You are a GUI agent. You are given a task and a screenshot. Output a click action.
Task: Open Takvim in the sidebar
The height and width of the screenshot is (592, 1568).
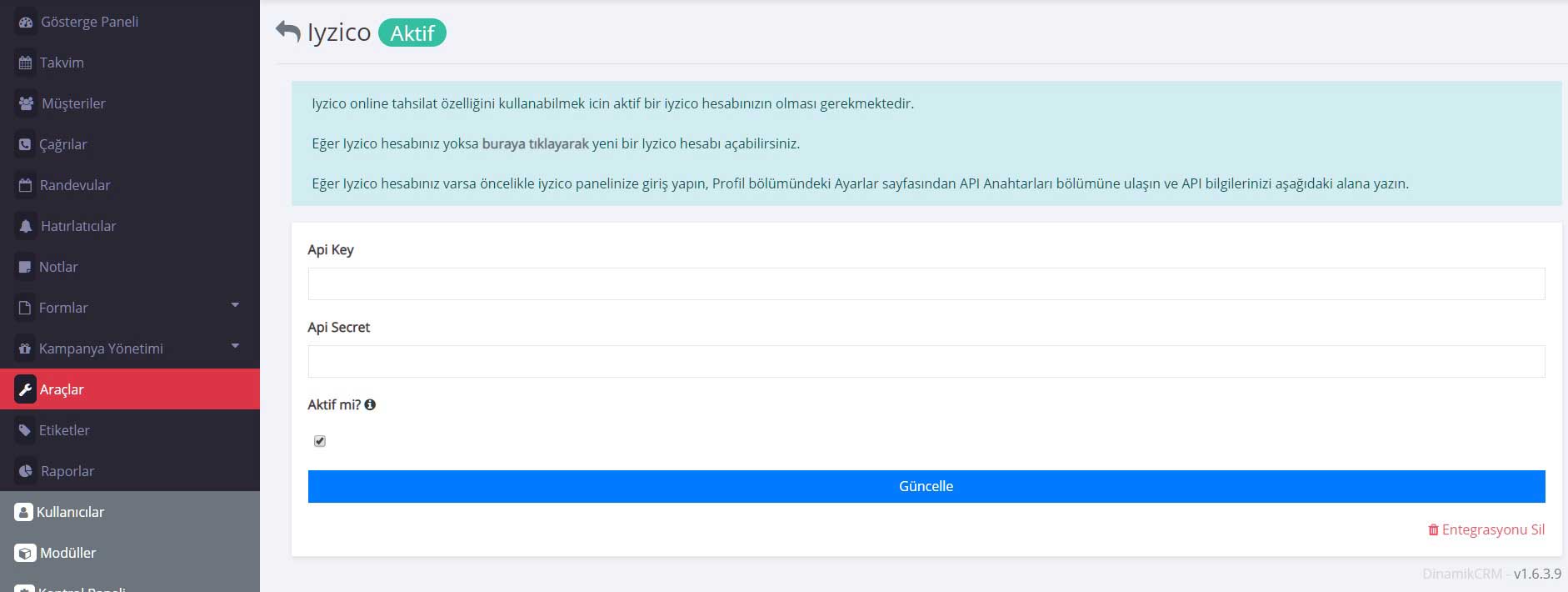point(130,63)
